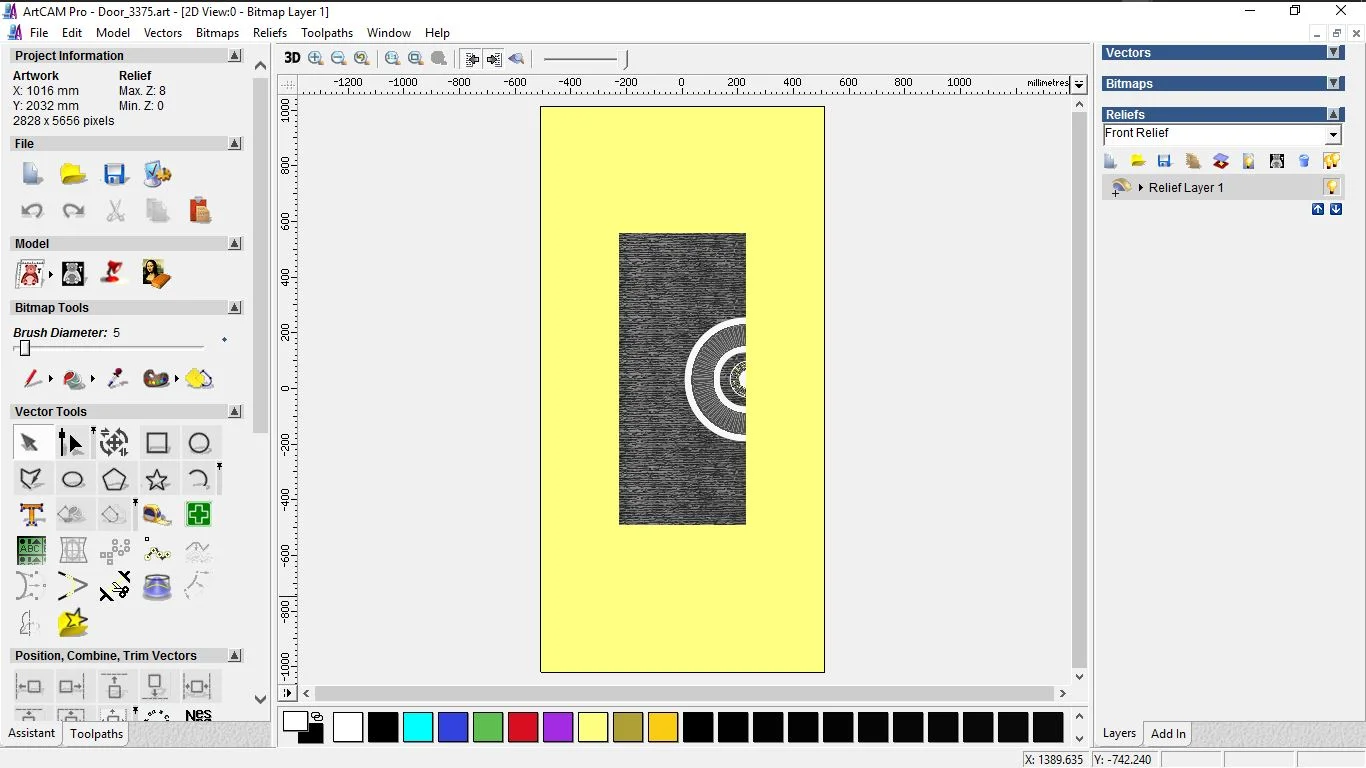The height and width of the screenshot is (768, 1366).
Task: Toggle visibility bulb of Relief Layer 1
Action: pos(1331,187)
